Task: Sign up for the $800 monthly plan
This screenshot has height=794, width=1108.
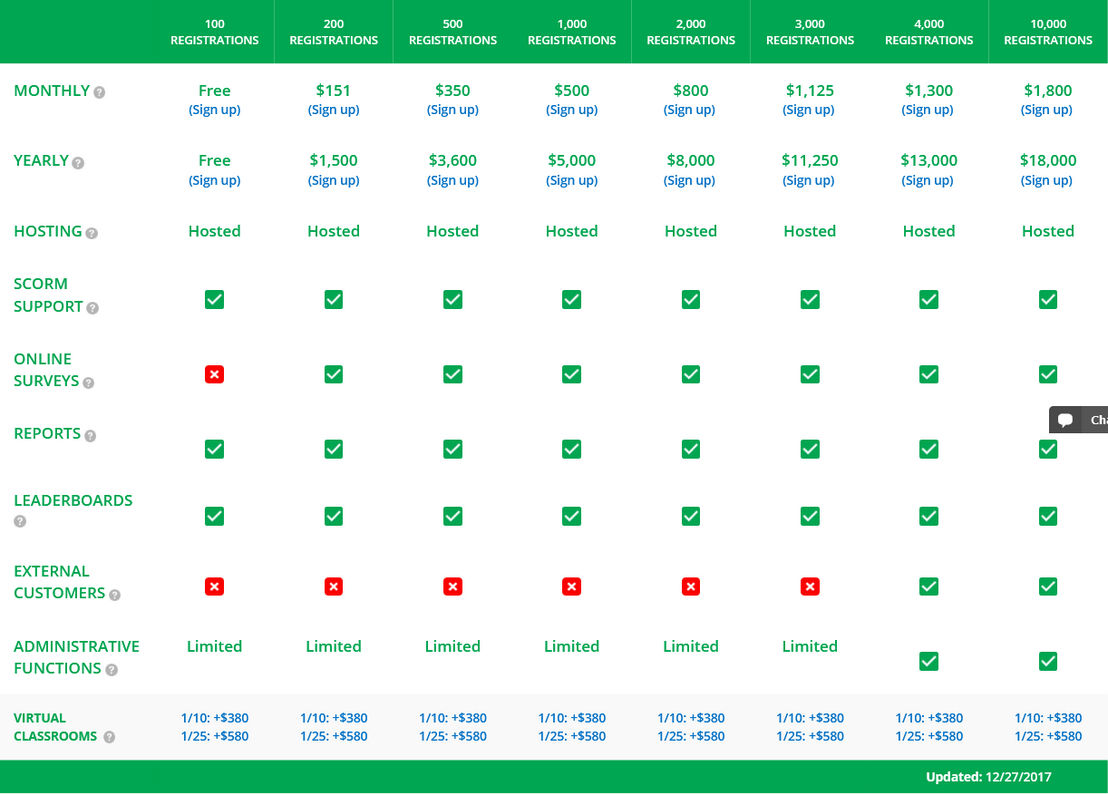Action: coord(689,109)
